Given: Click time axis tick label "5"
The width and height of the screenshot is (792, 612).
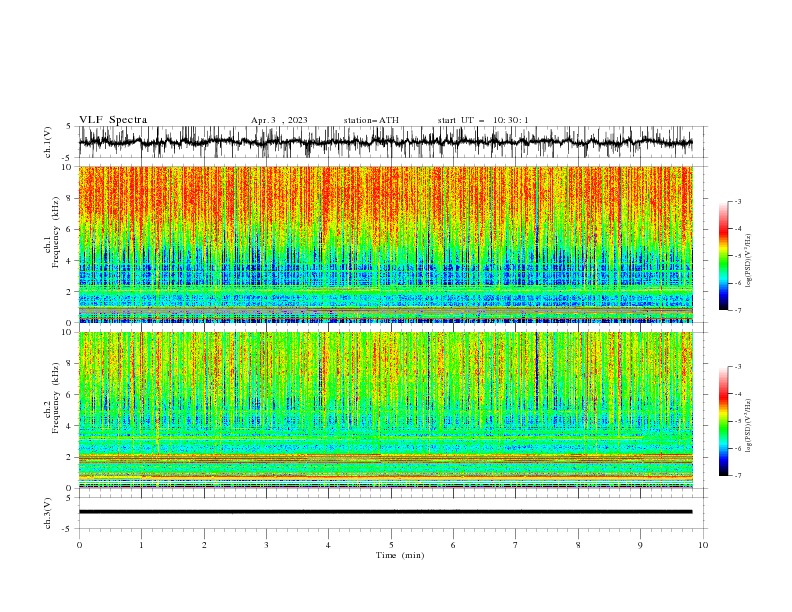Looking at the screenshot, I should [391, 545].
